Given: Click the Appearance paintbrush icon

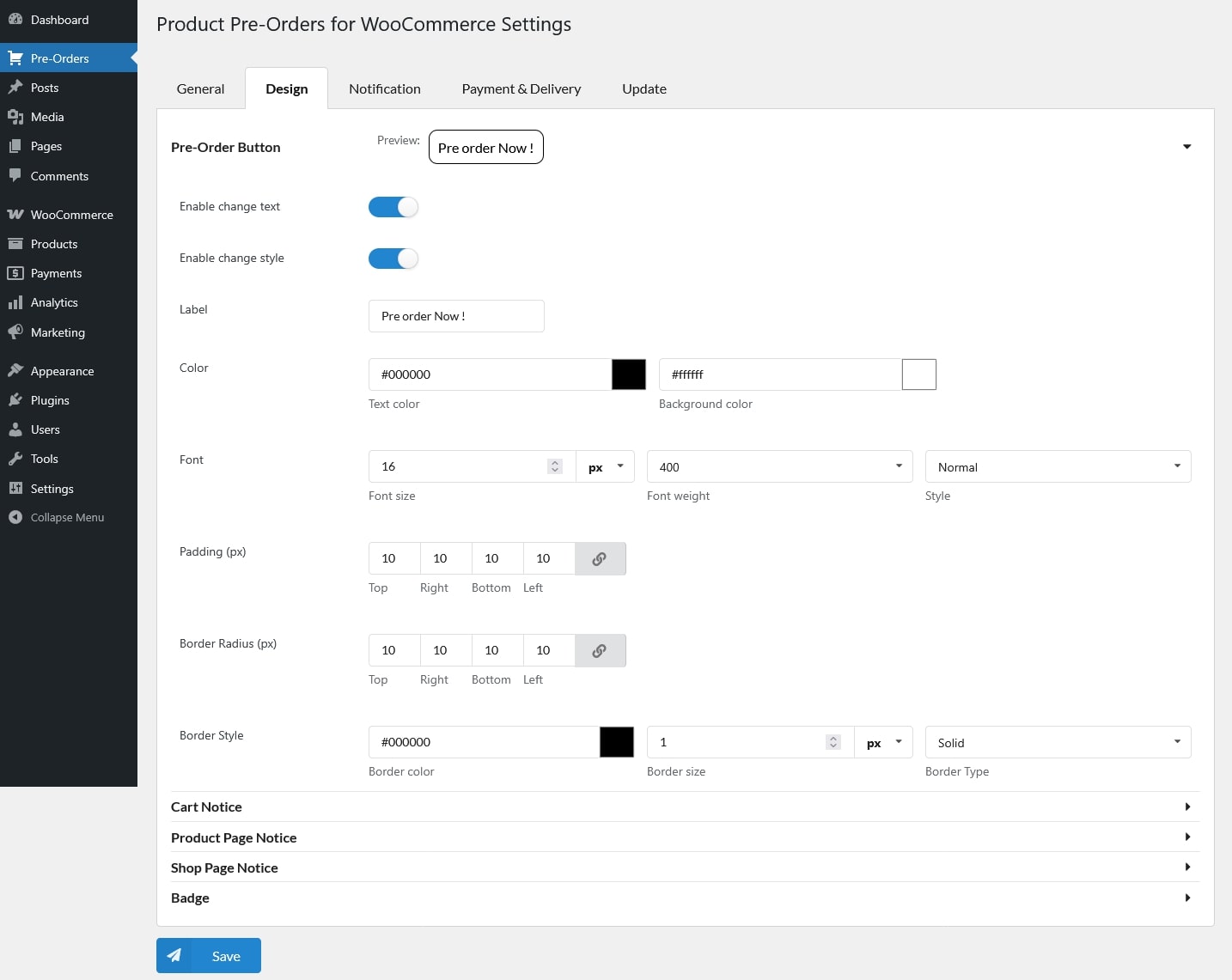Looking at the screenshot, I should tap(15, 371).
